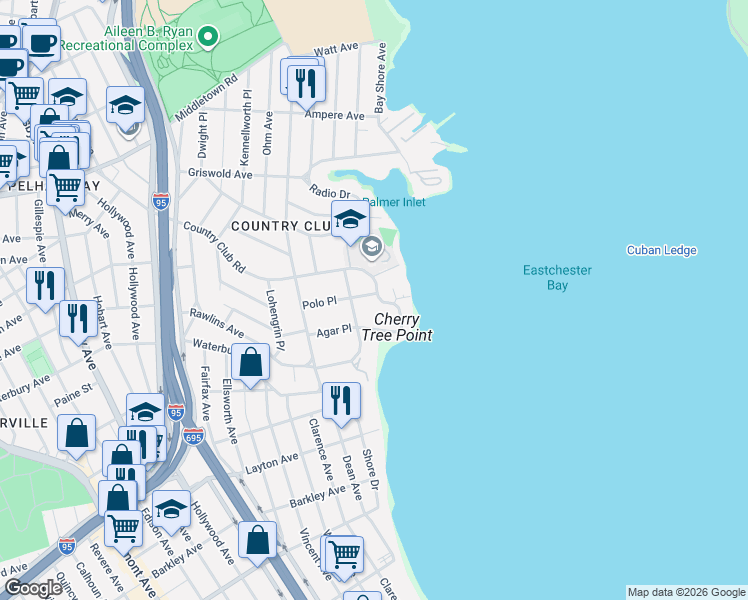This screenshot has width=748, height=600.
Task: Select the restaurant marker next to Hobart Ave
Action: pos(78,320)
